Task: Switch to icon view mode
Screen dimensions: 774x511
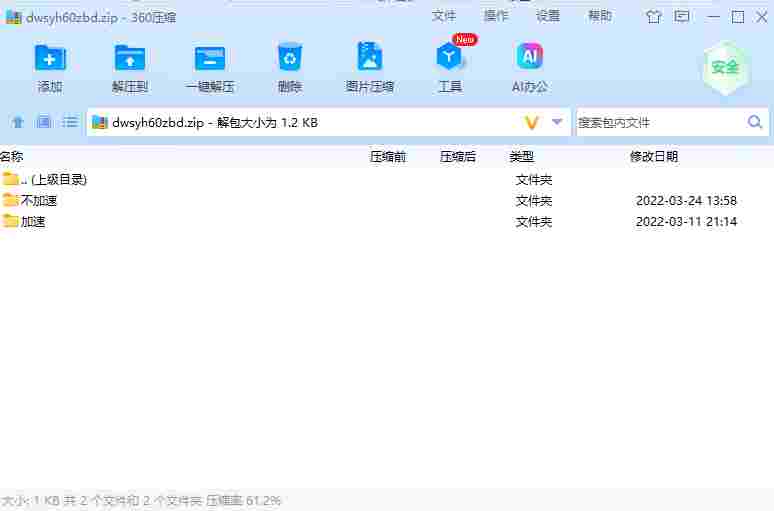Action: click(x=44, y=122)
